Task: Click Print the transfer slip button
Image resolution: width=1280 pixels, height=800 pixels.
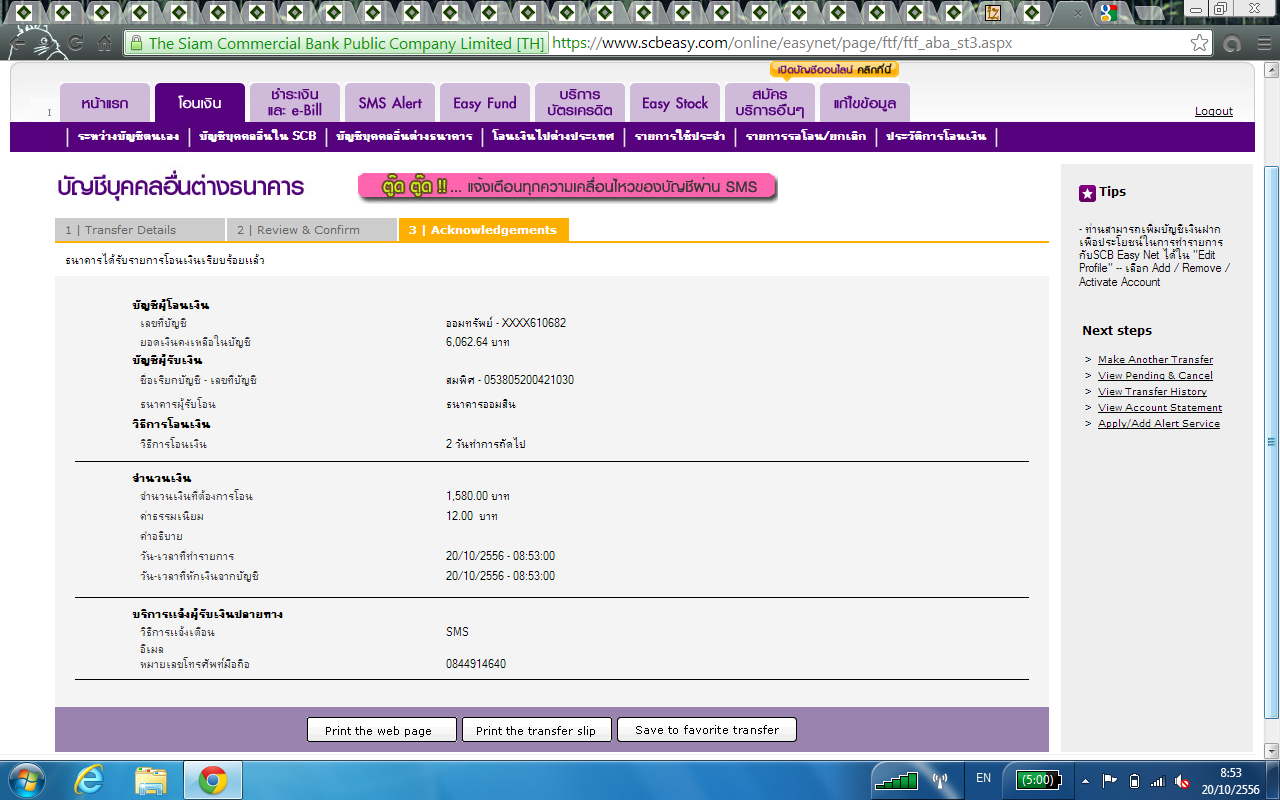Action: [x=536, y=730]
